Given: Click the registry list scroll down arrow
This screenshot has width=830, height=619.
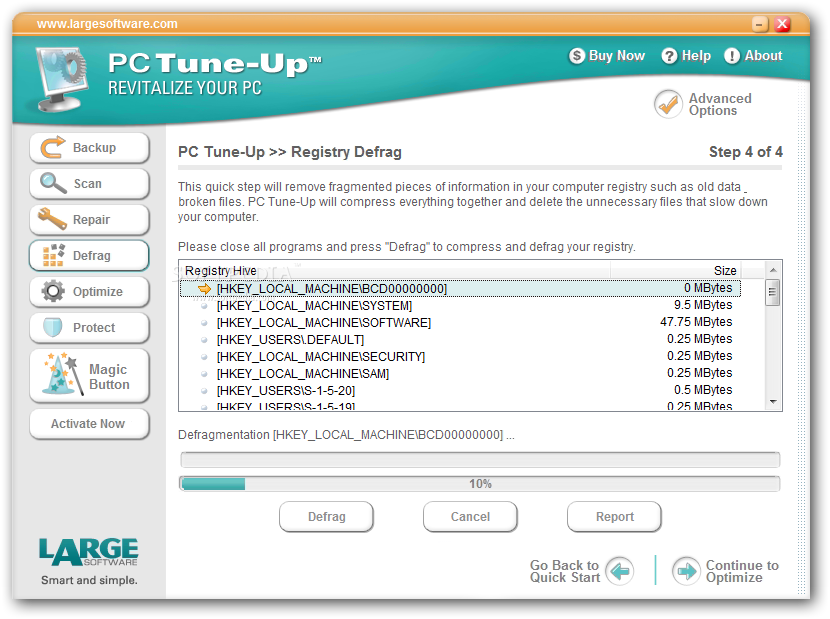Looking at the screenshot, I should click(x=773, y=402).
